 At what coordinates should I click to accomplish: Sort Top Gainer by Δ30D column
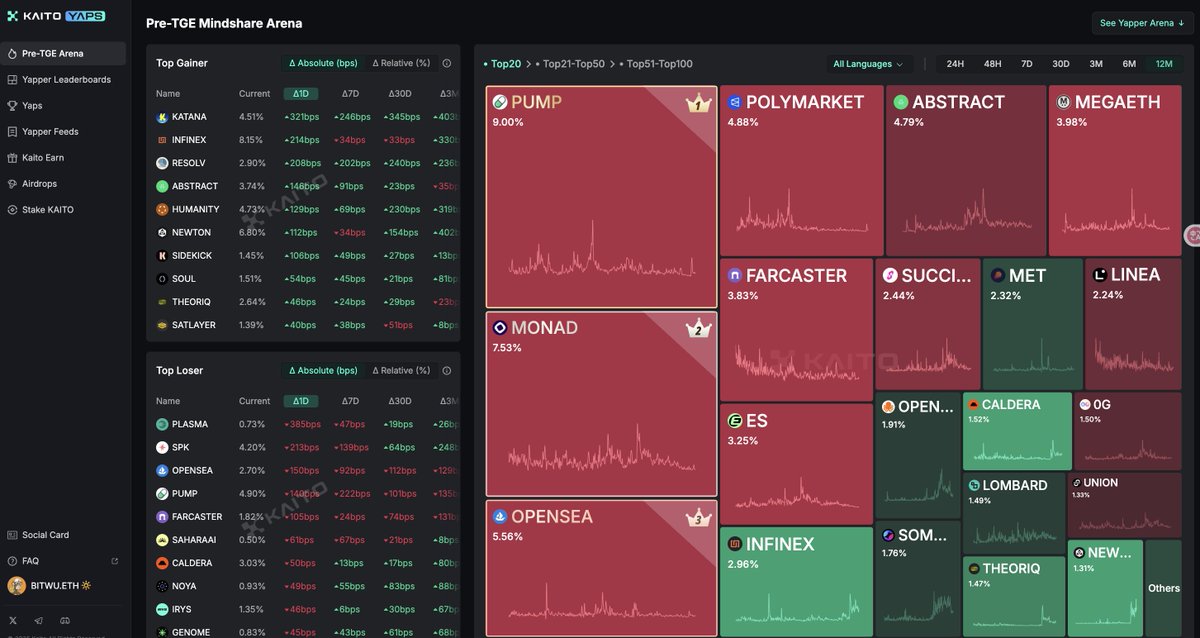[x=400, y=94]
